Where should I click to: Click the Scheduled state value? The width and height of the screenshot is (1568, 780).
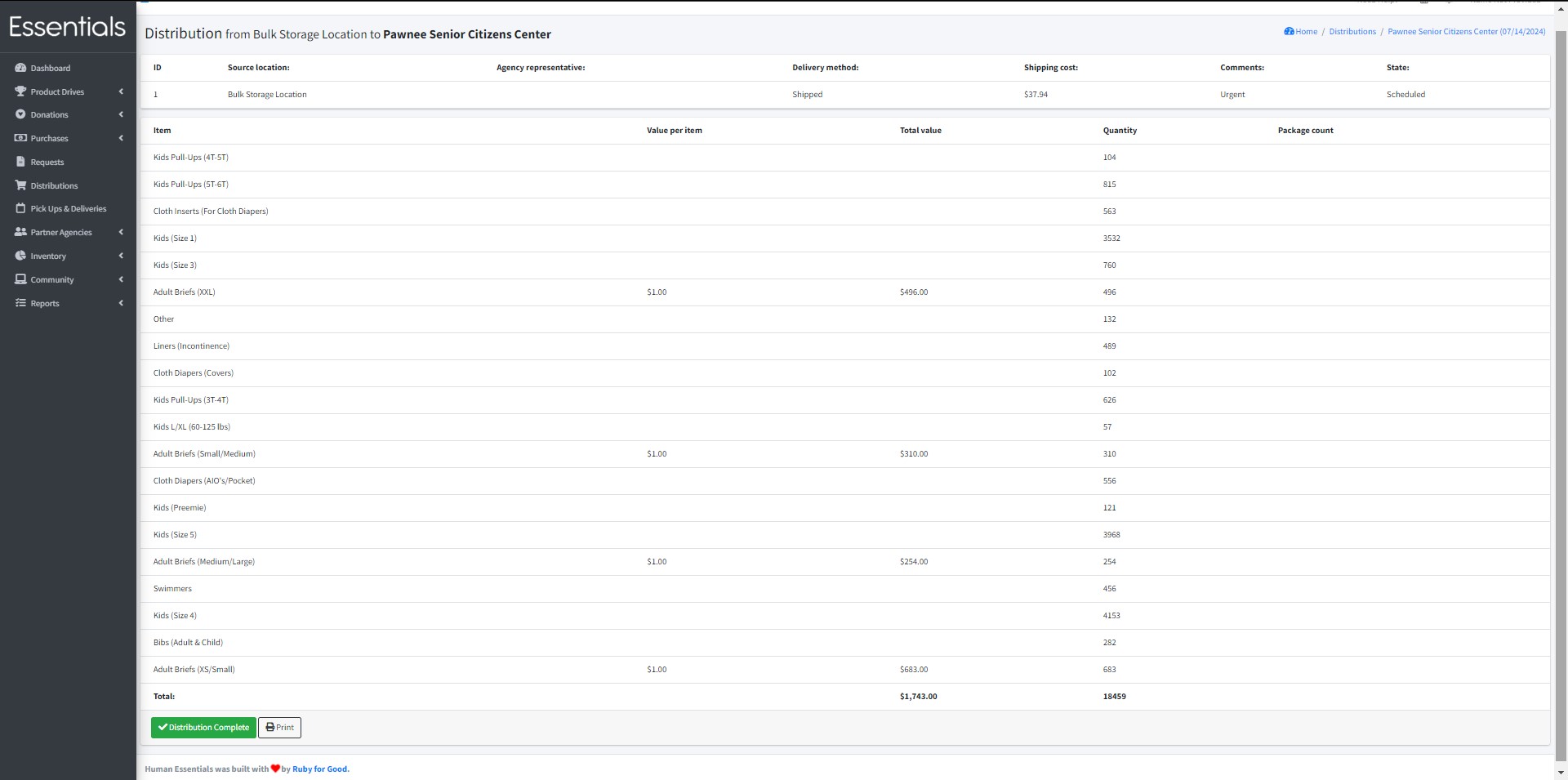tap(1405, 94)
